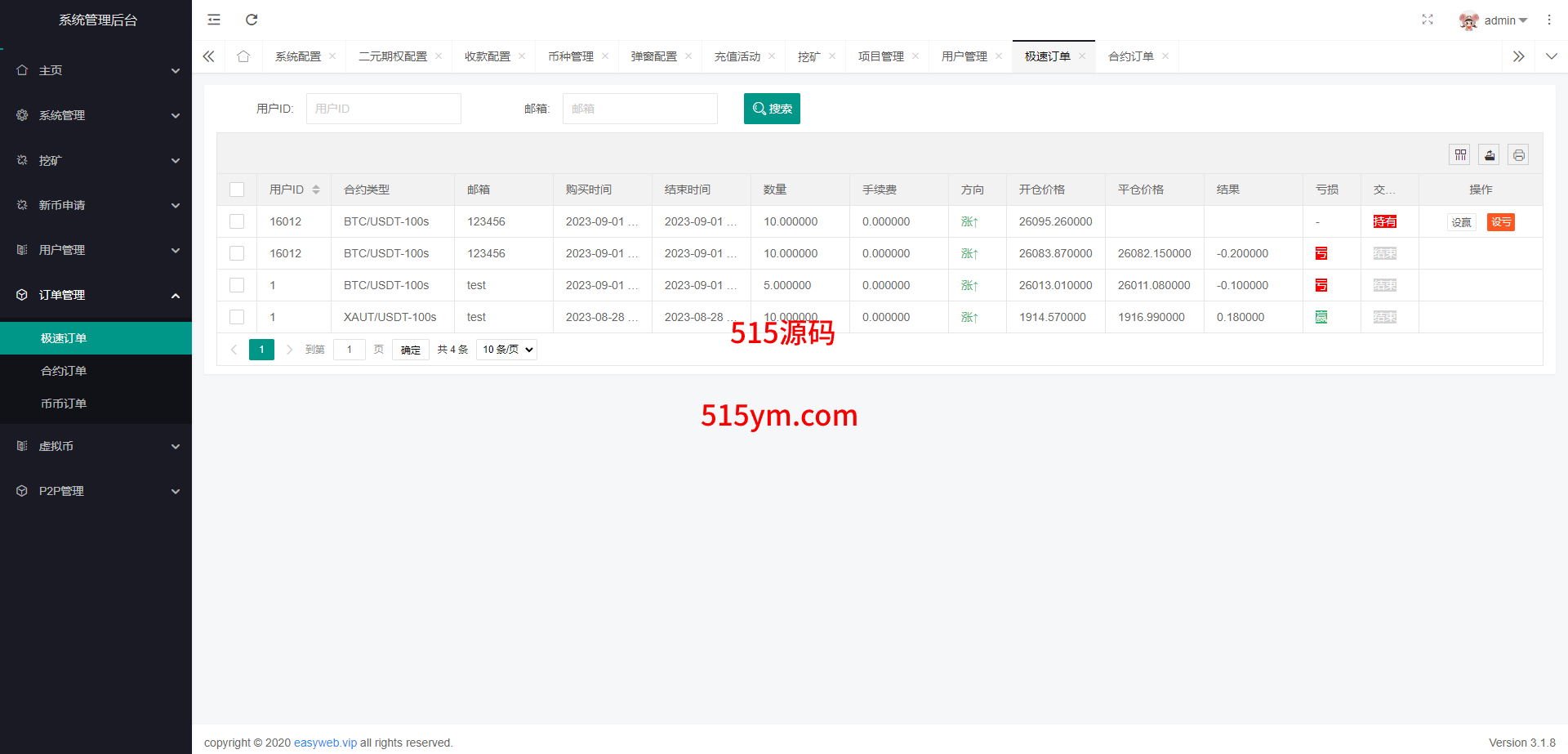Open the admin user dropdown

point(1494,20)
